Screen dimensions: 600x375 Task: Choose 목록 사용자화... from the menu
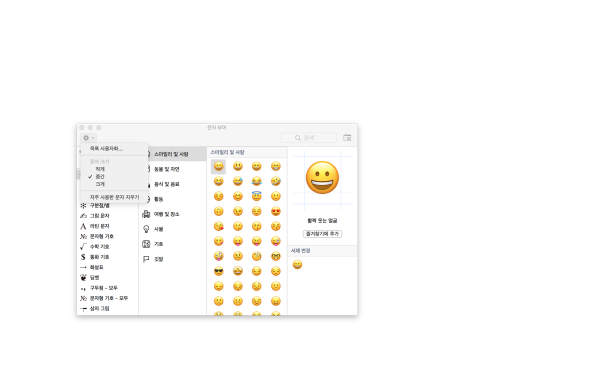(106, 148)
